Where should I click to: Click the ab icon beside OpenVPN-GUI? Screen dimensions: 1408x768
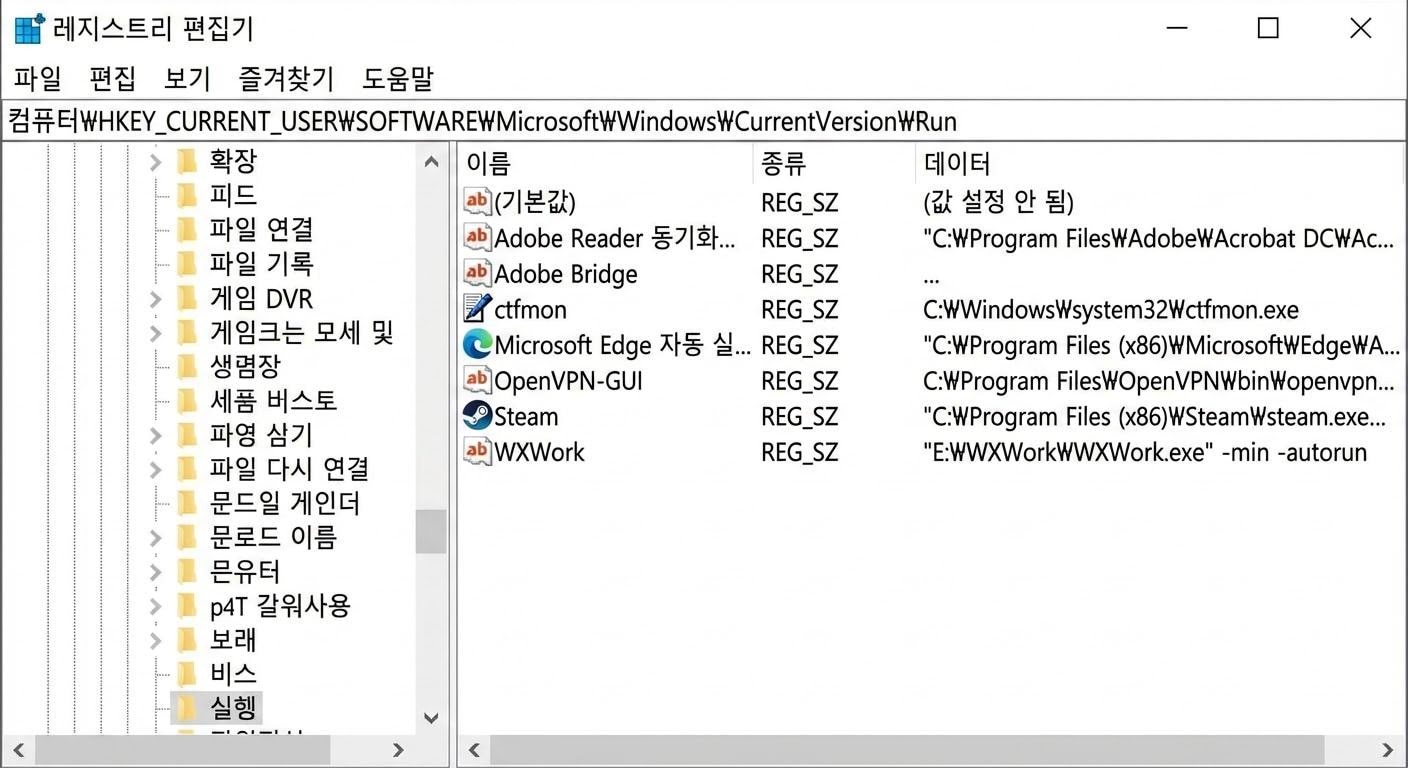(x=477, y=381)
